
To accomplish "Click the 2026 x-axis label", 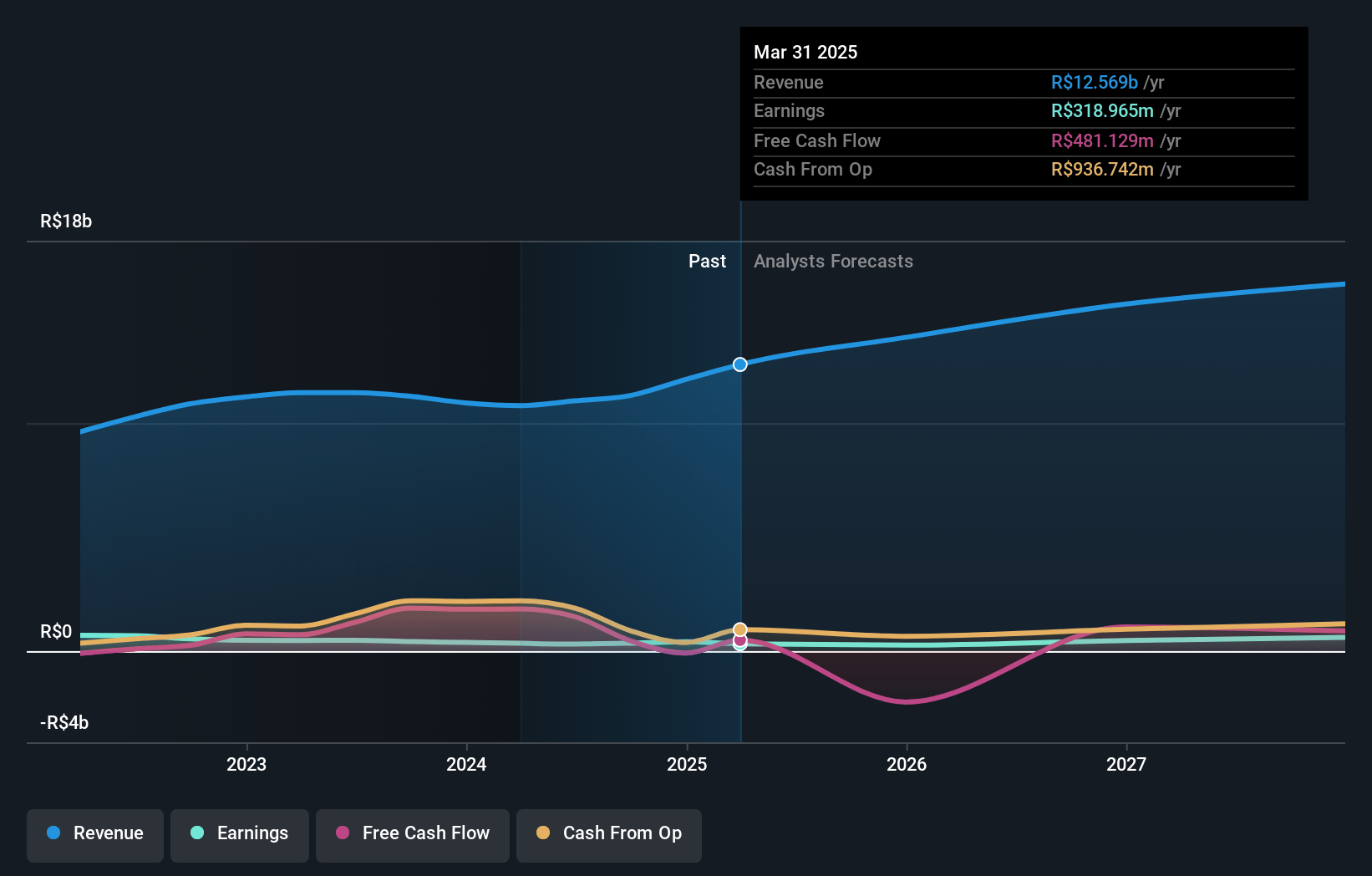I will pyautogui.click(x=907, y=764).
